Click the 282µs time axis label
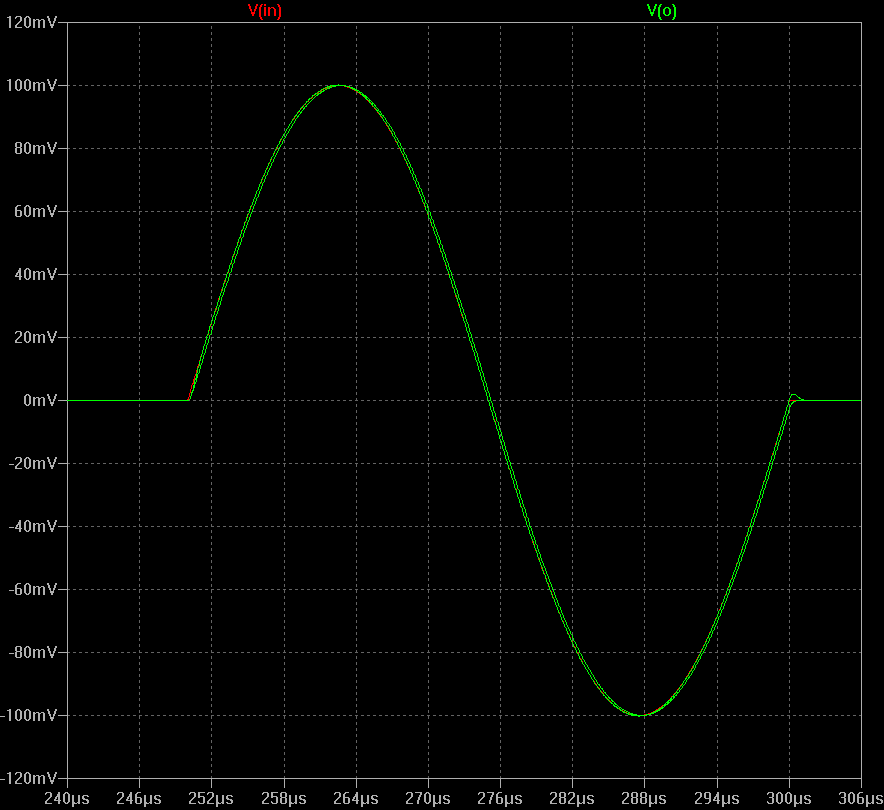The height and width of the screenshot is (810, 884). pyautogui.click(x=572, y=799)
